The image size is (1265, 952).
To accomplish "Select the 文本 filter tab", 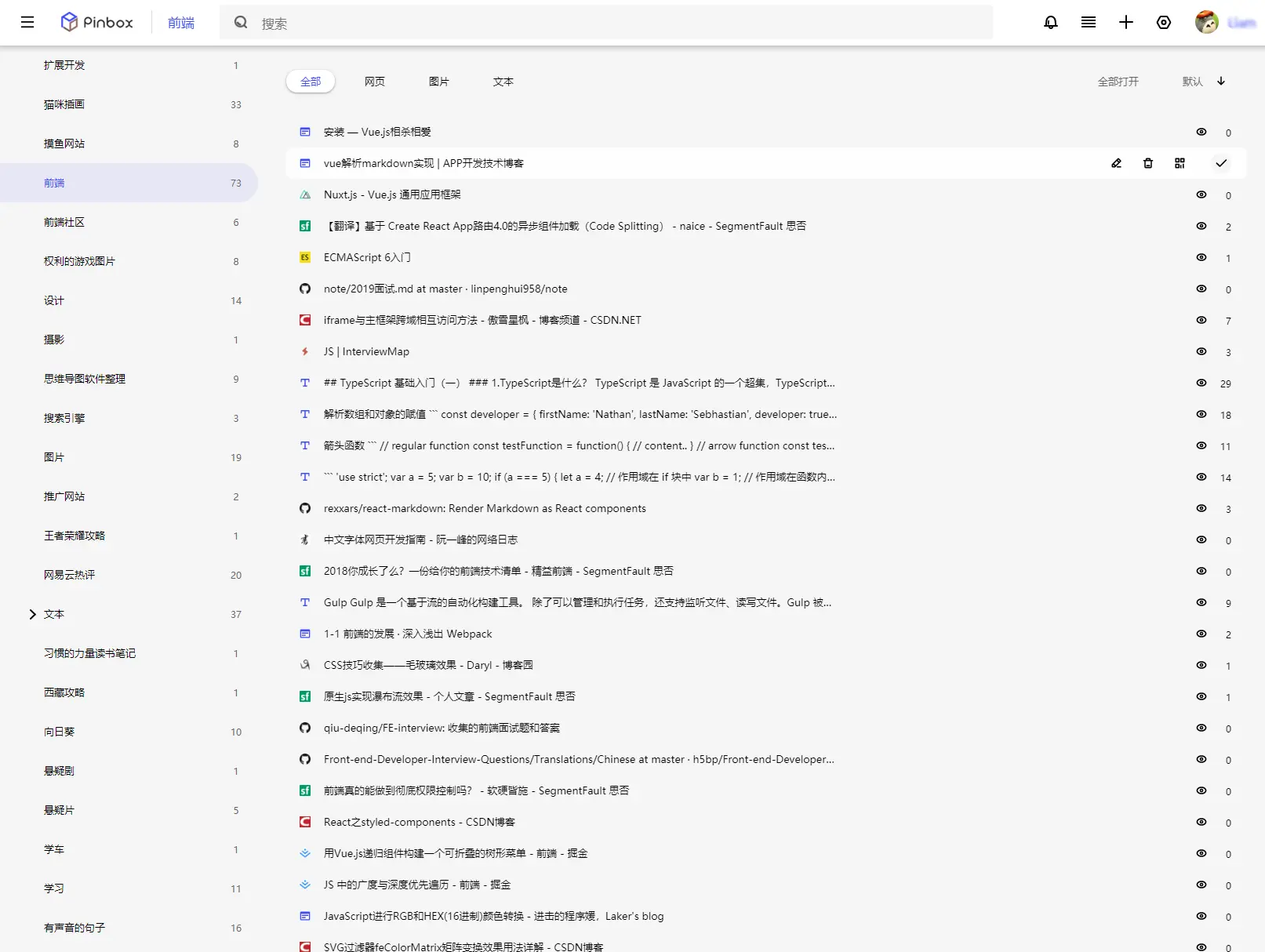I will click(503, 82).
